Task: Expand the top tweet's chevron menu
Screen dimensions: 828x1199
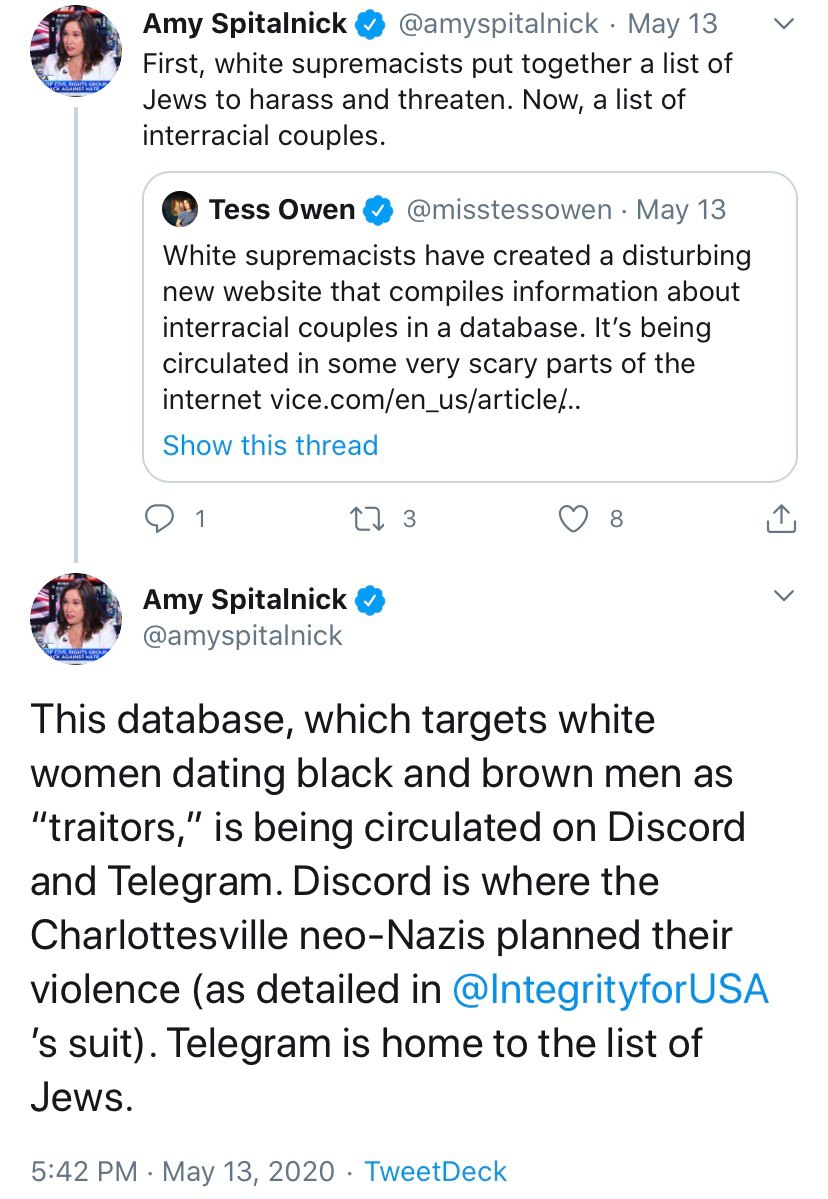Action: (785, 24)
